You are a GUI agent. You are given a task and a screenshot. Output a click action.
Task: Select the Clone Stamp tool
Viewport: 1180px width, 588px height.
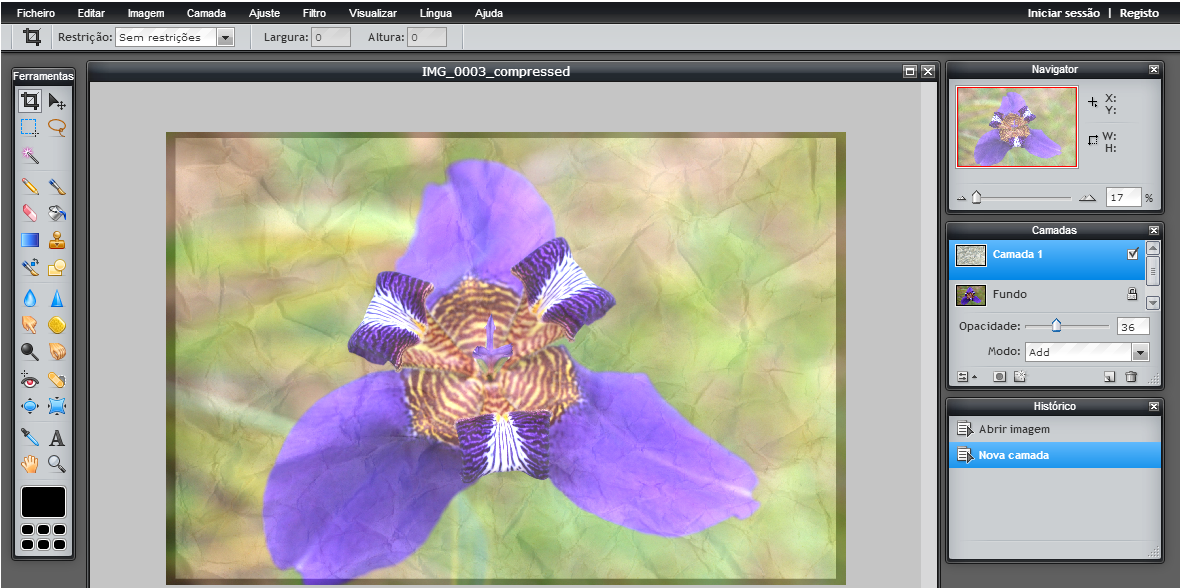click(56, 240)
